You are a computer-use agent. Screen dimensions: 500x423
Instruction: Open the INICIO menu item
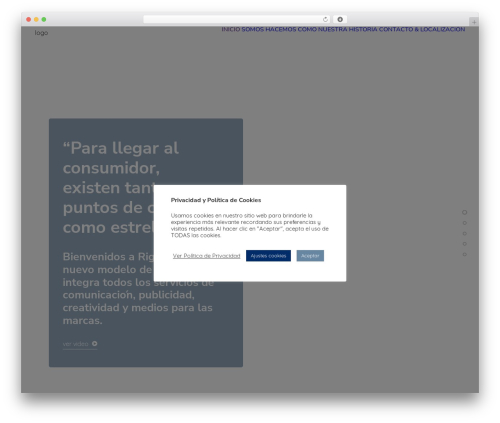[x=231, y=29]
